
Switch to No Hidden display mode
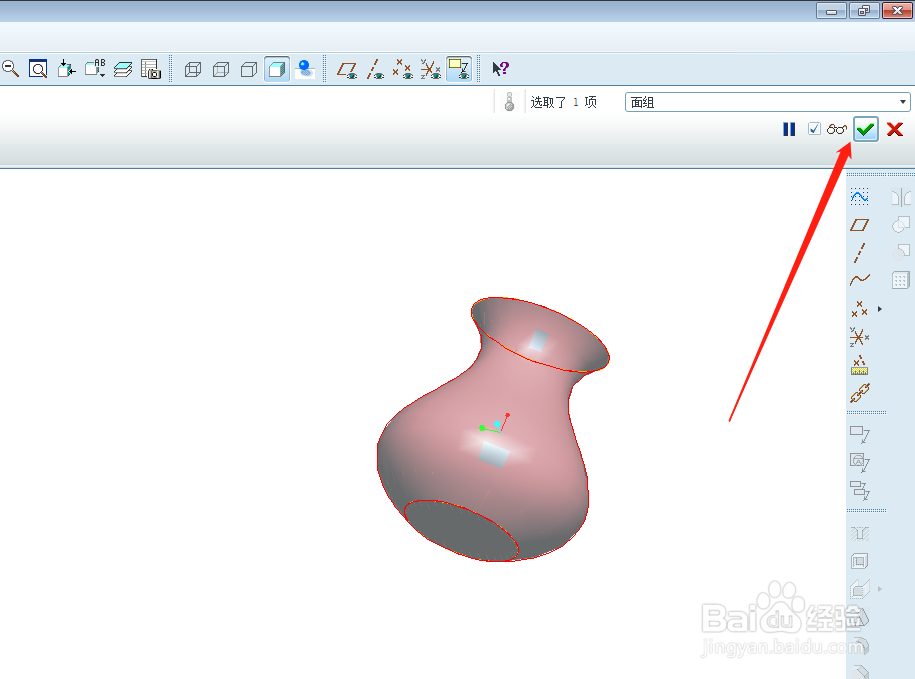[249, 69]
